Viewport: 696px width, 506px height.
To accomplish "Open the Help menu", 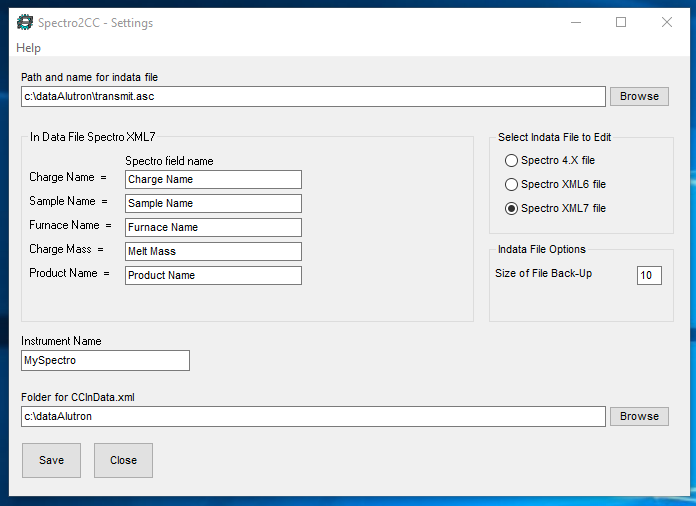I will pyautogui.click(x=28, y=47).
